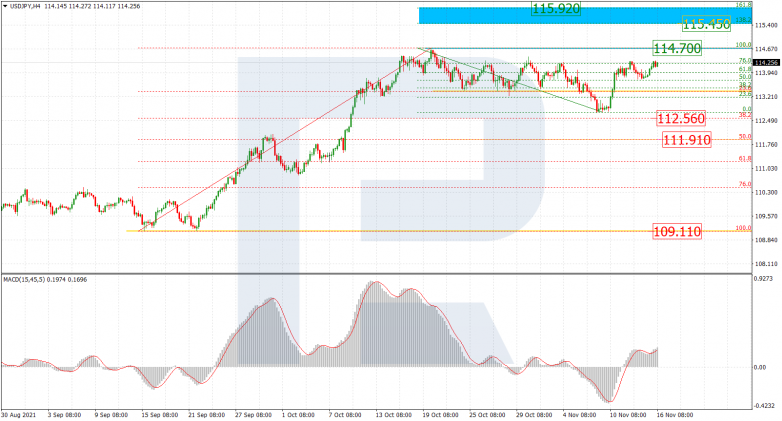Click the red 50.0 Fibonacci label near 111.910

click(745, 136)
